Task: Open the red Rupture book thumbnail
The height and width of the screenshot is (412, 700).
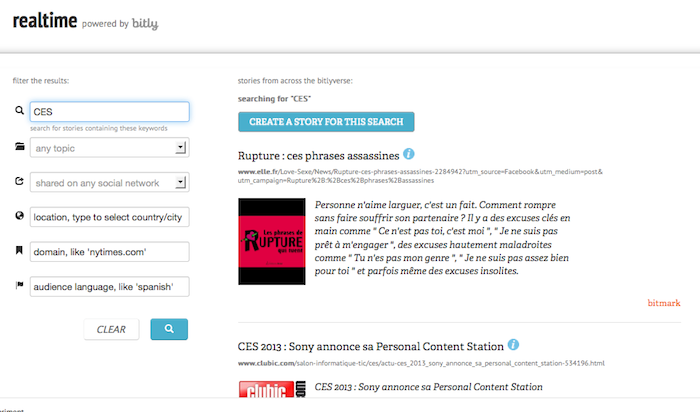Action: click(x=268, y=242)
